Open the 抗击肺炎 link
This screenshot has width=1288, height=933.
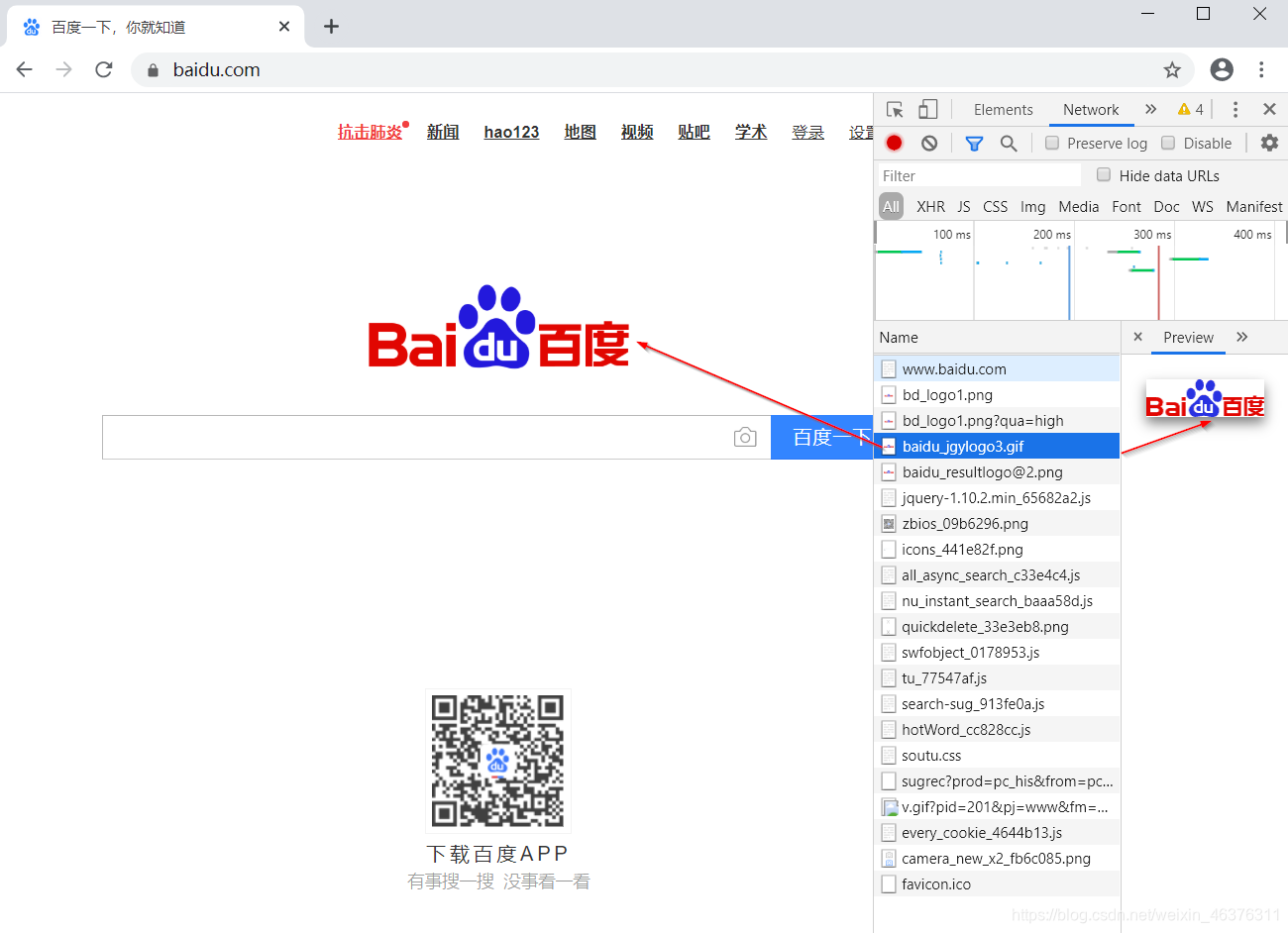[370, 132]
